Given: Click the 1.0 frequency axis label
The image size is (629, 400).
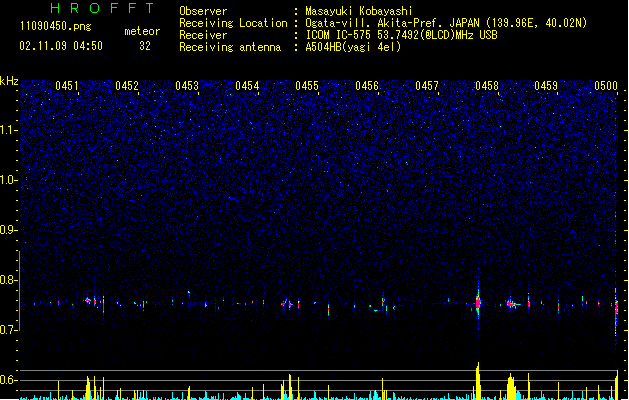Looking at the screenshot, I should (x=8, y=180).
